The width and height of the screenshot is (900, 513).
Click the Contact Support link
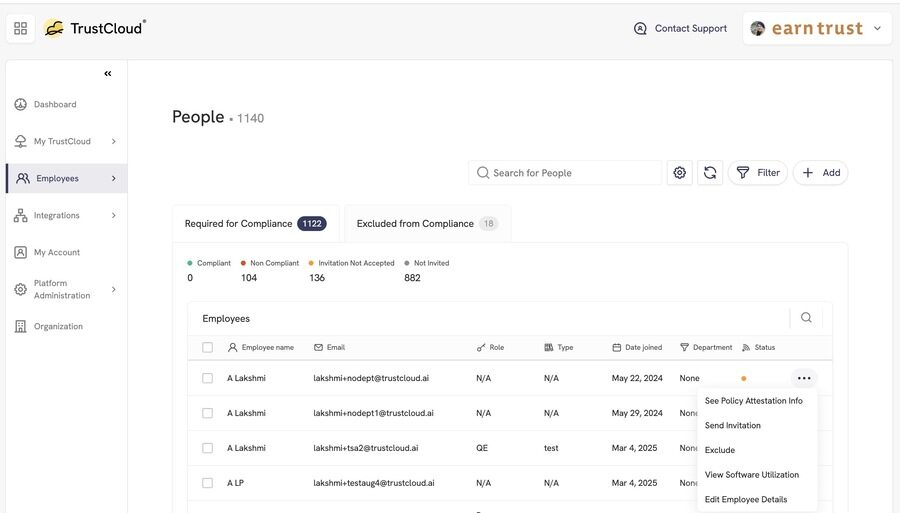coord(690,29)
